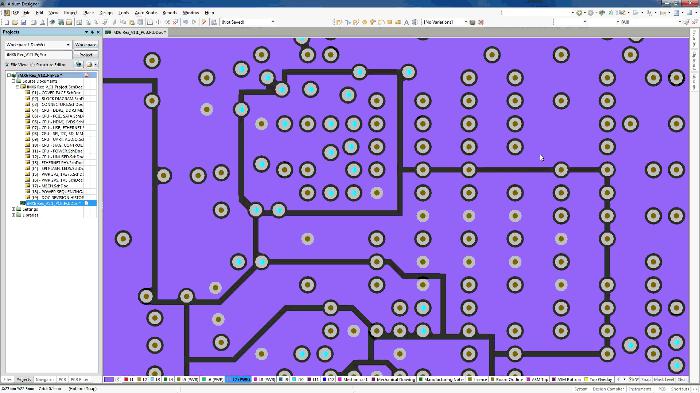Screen dimensions: 700x393
Task: Open the File menu
Action: tap(27, 13)
